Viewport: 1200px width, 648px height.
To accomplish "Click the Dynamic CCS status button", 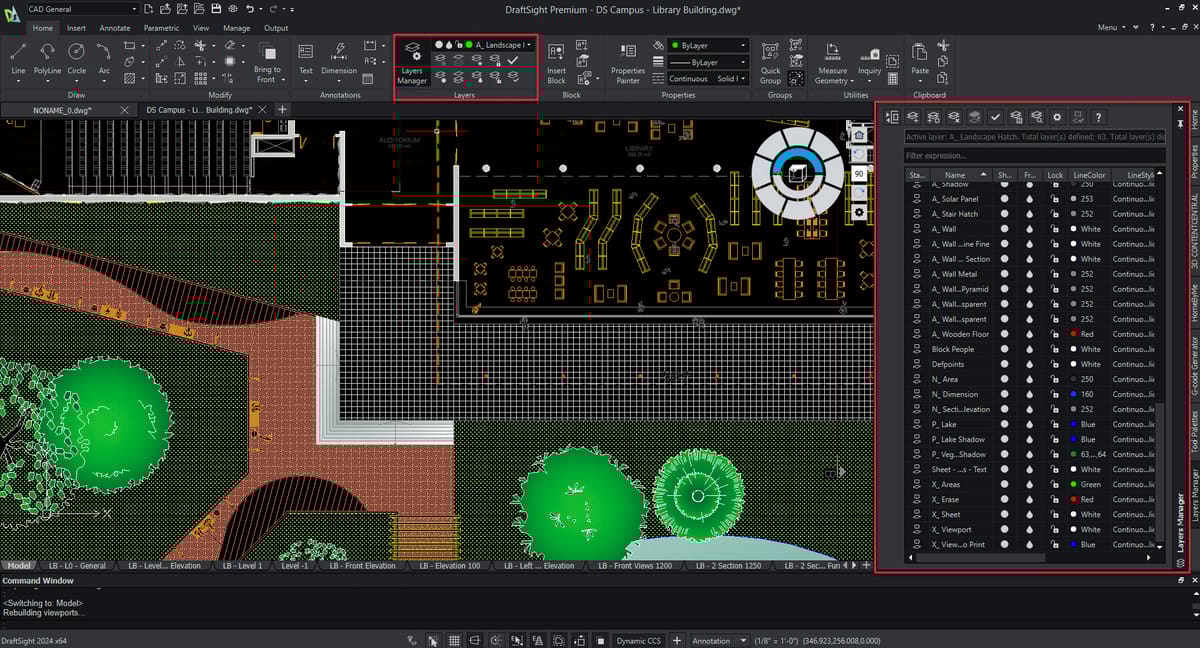I will click(638, 640).
